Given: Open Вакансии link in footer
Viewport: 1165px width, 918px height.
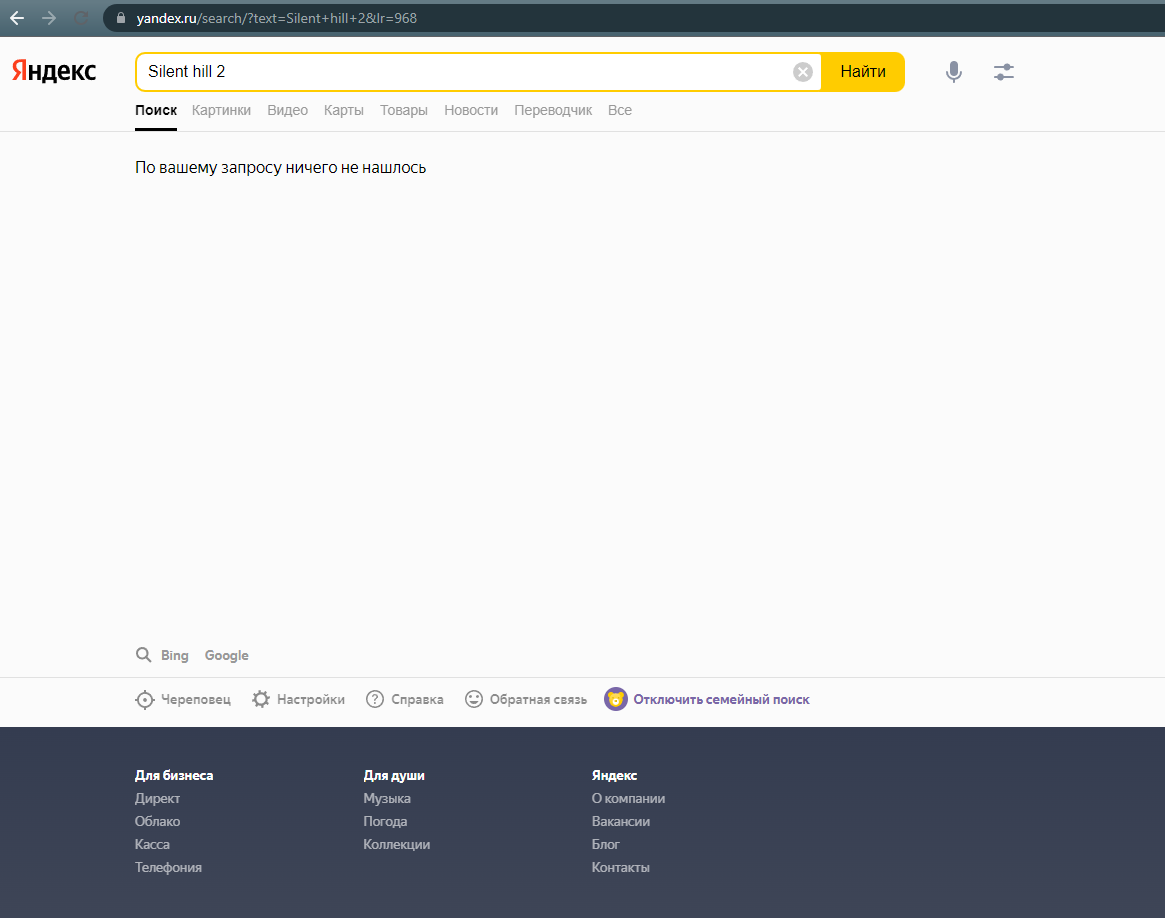Looking at the screenshot, I should [x=621, y=821].
